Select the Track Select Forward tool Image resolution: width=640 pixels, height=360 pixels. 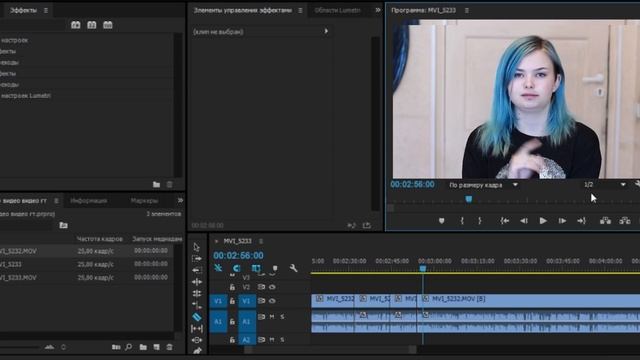[x=197, y=259]
